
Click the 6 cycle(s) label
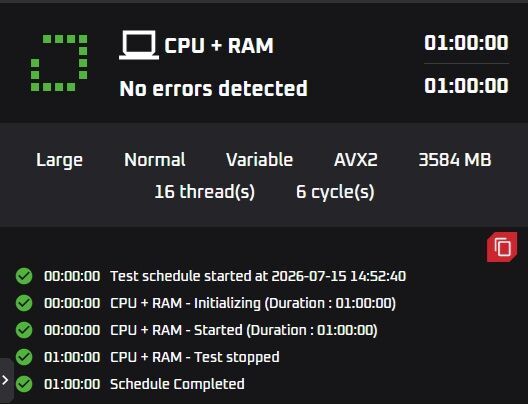coord(335,192)
